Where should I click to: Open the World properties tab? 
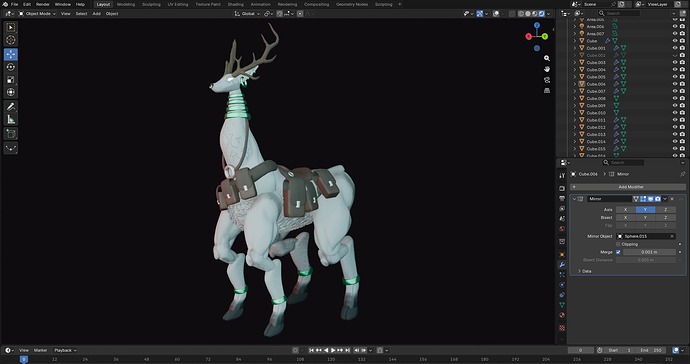(562, 228)
